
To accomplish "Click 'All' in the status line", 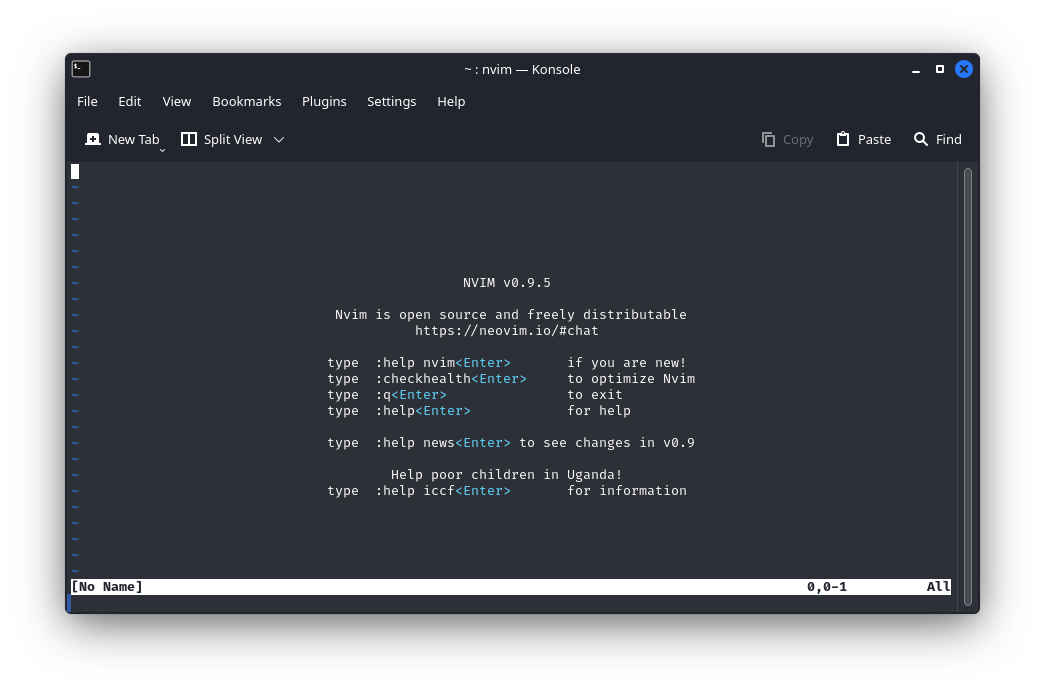I will tap(938, 586).
